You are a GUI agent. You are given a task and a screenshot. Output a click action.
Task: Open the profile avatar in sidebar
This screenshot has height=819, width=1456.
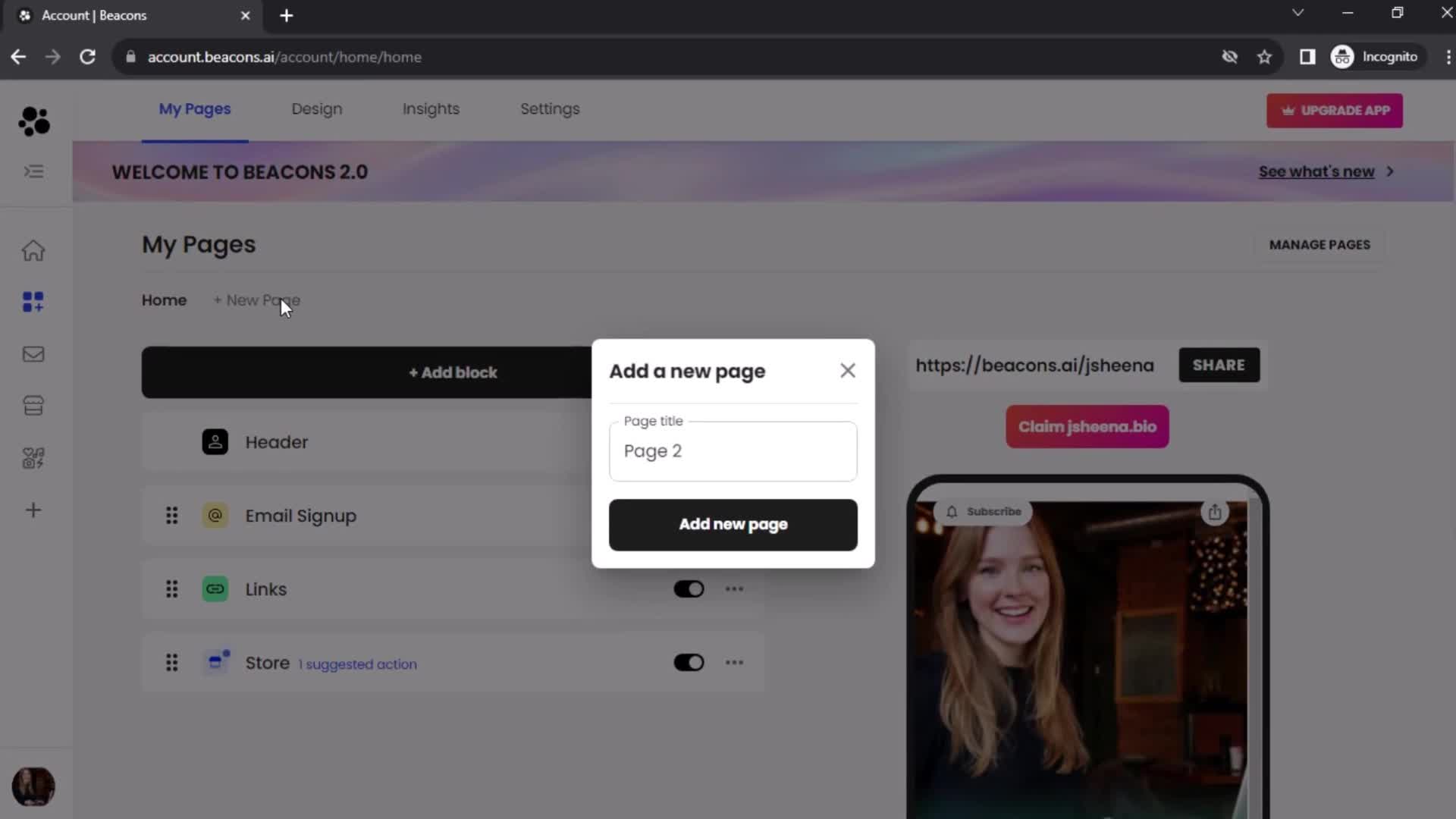(x=33, y=786)
